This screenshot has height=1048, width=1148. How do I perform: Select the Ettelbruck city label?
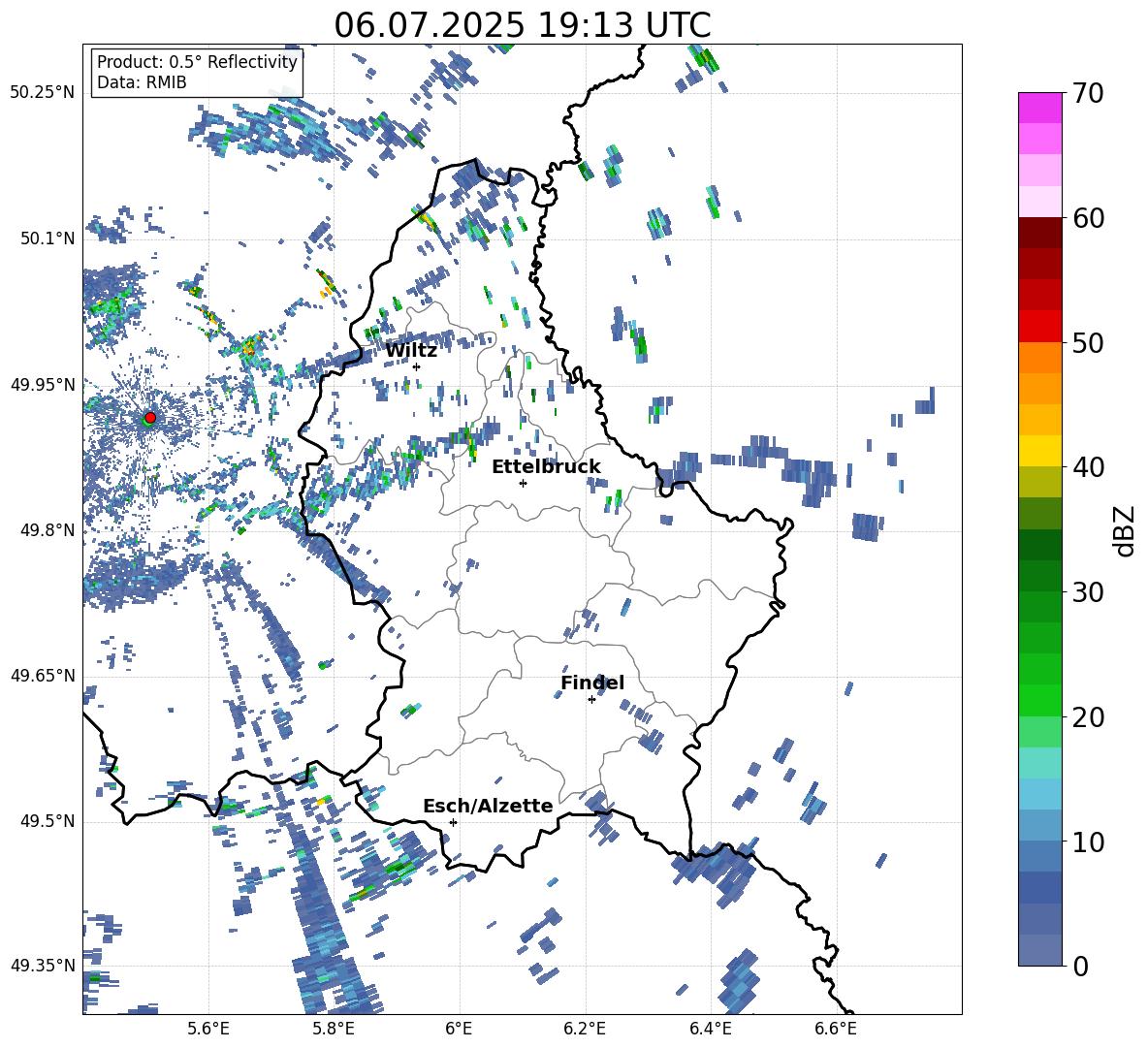pyautogui.click(x=546, y=467)
